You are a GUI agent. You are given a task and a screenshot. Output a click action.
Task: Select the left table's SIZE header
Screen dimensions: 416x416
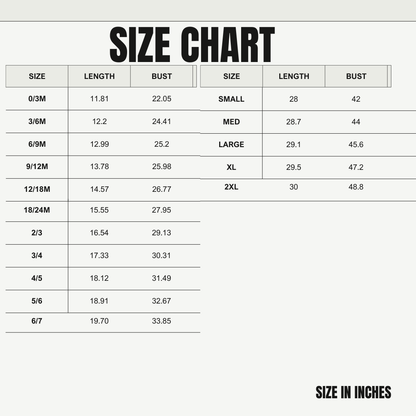coord(37,76)
